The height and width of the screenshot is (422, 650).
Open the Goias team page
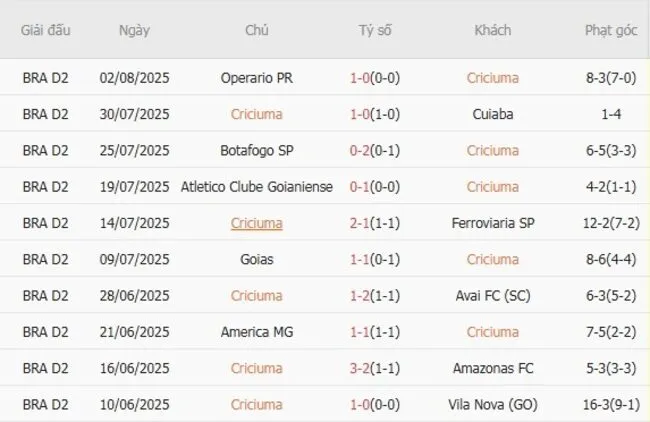[256, 260]
